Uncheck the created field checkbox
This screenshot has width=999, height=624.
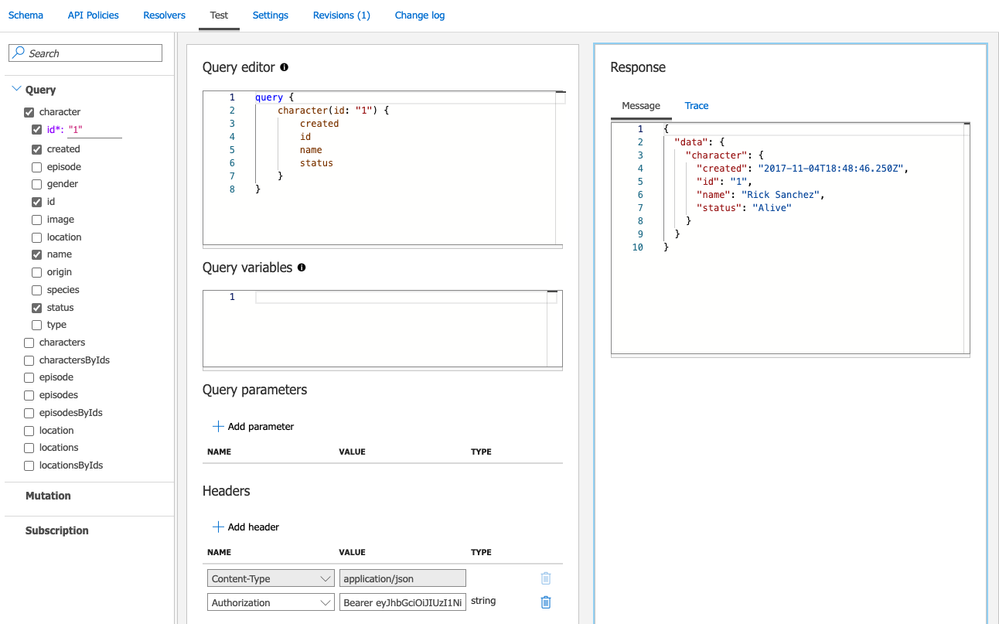36,149
